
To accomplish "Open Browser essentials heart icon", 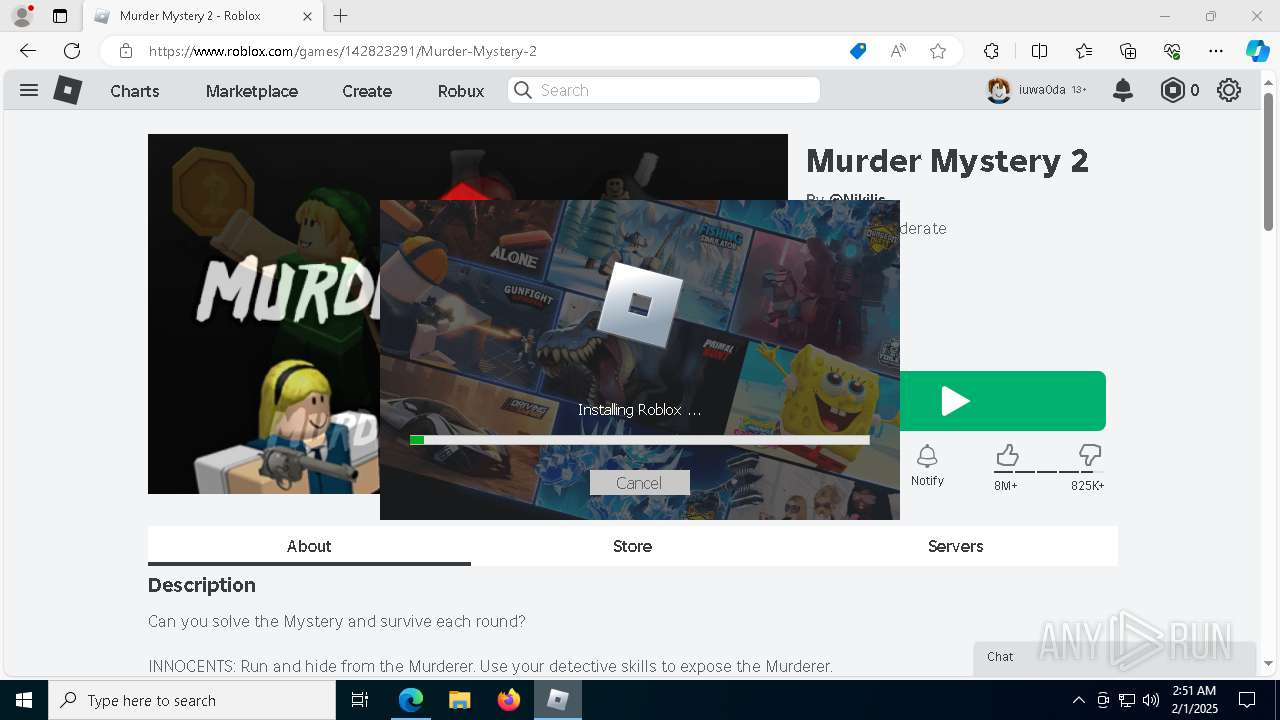I will click(x=1172, y=51).
